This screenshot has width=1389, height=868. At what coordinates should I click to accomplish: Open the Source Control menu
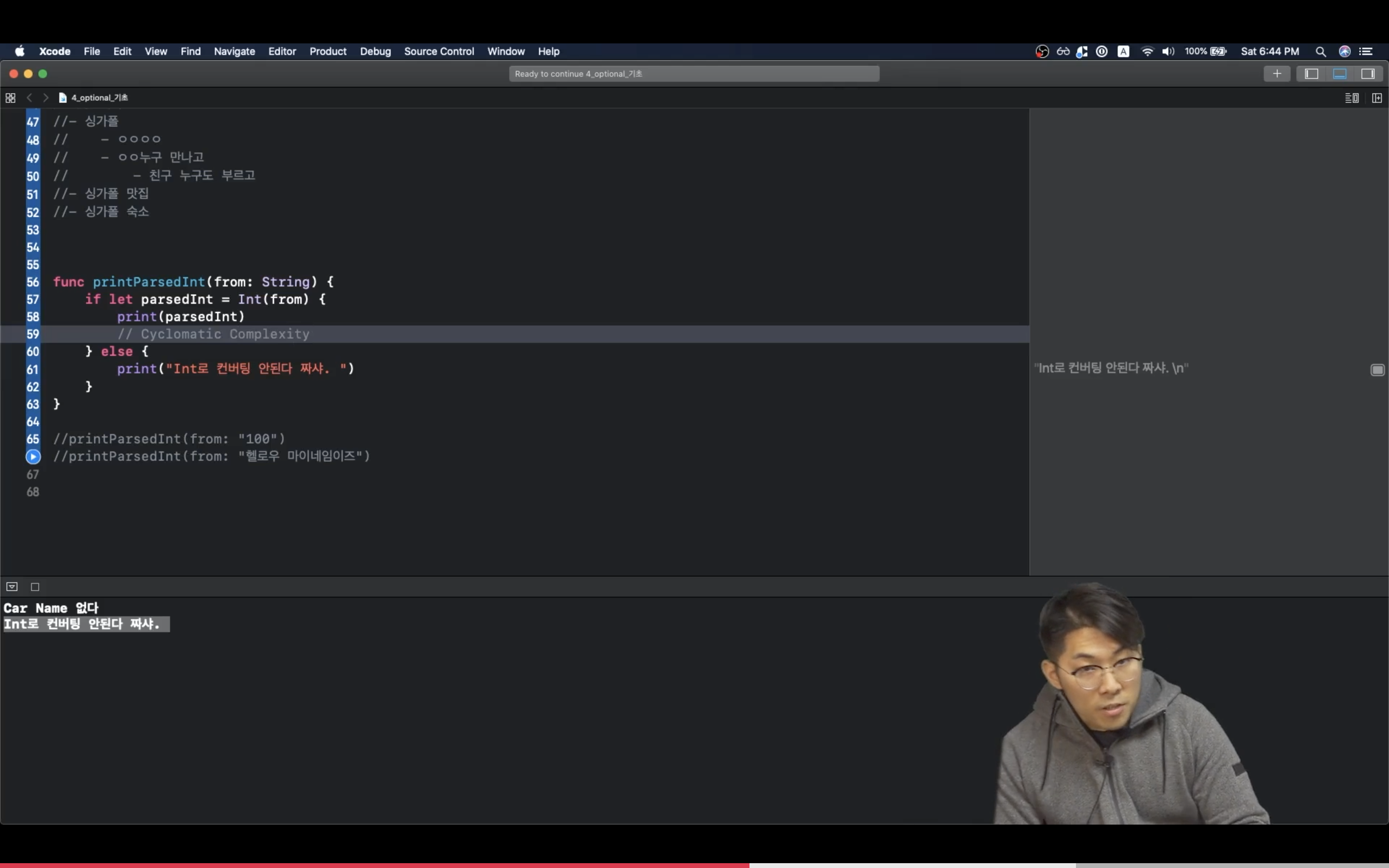click(x=439, y=51)
